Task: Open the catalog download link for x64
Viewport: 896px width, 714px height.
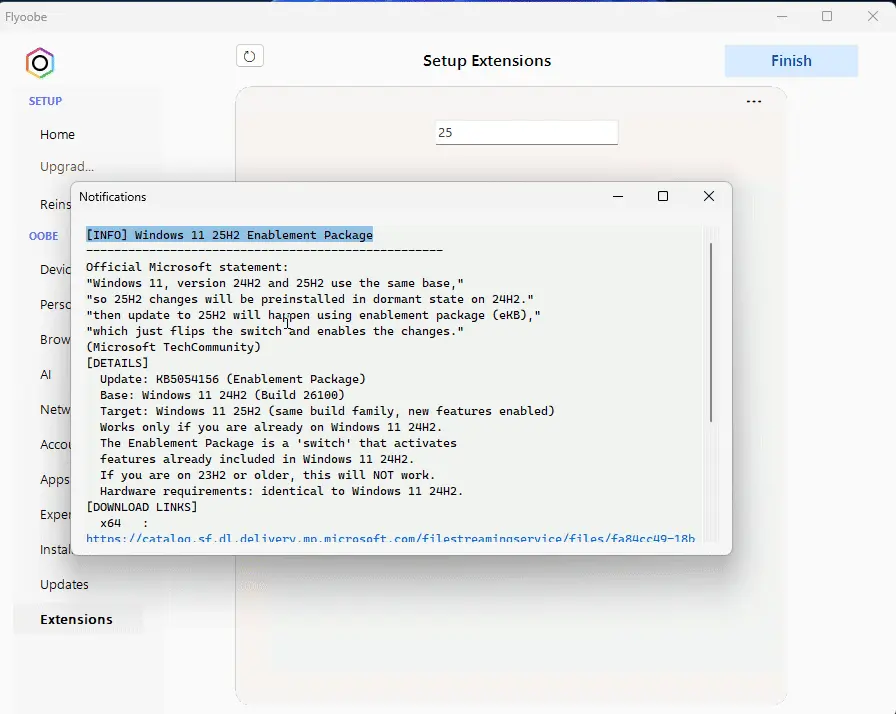Action: pyautogui.click(x=390, y=538)
